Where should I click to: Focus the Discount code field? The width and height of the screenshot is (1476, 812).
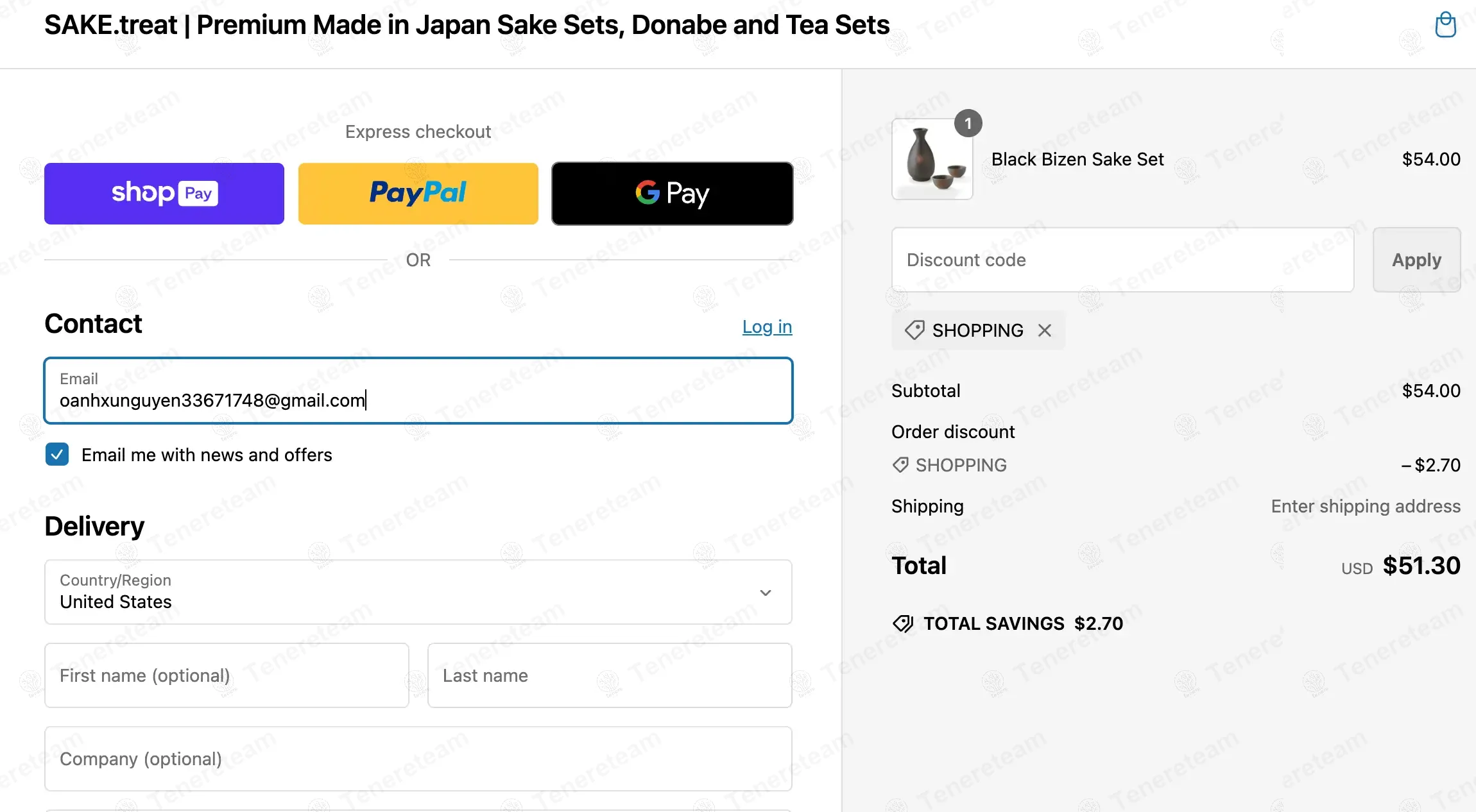tap(1122, 260)
